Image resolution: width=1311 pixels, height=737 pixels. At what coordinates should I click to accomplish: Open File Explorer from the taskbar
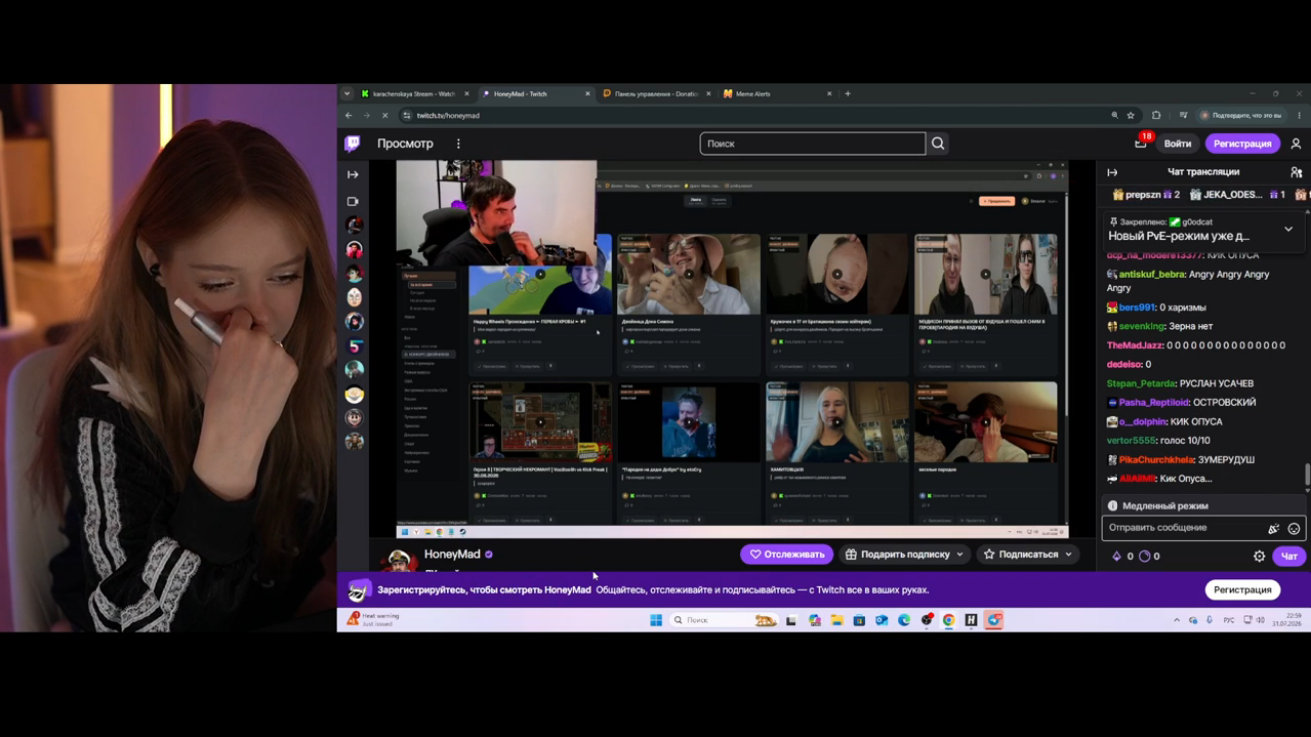pos(837,620)
